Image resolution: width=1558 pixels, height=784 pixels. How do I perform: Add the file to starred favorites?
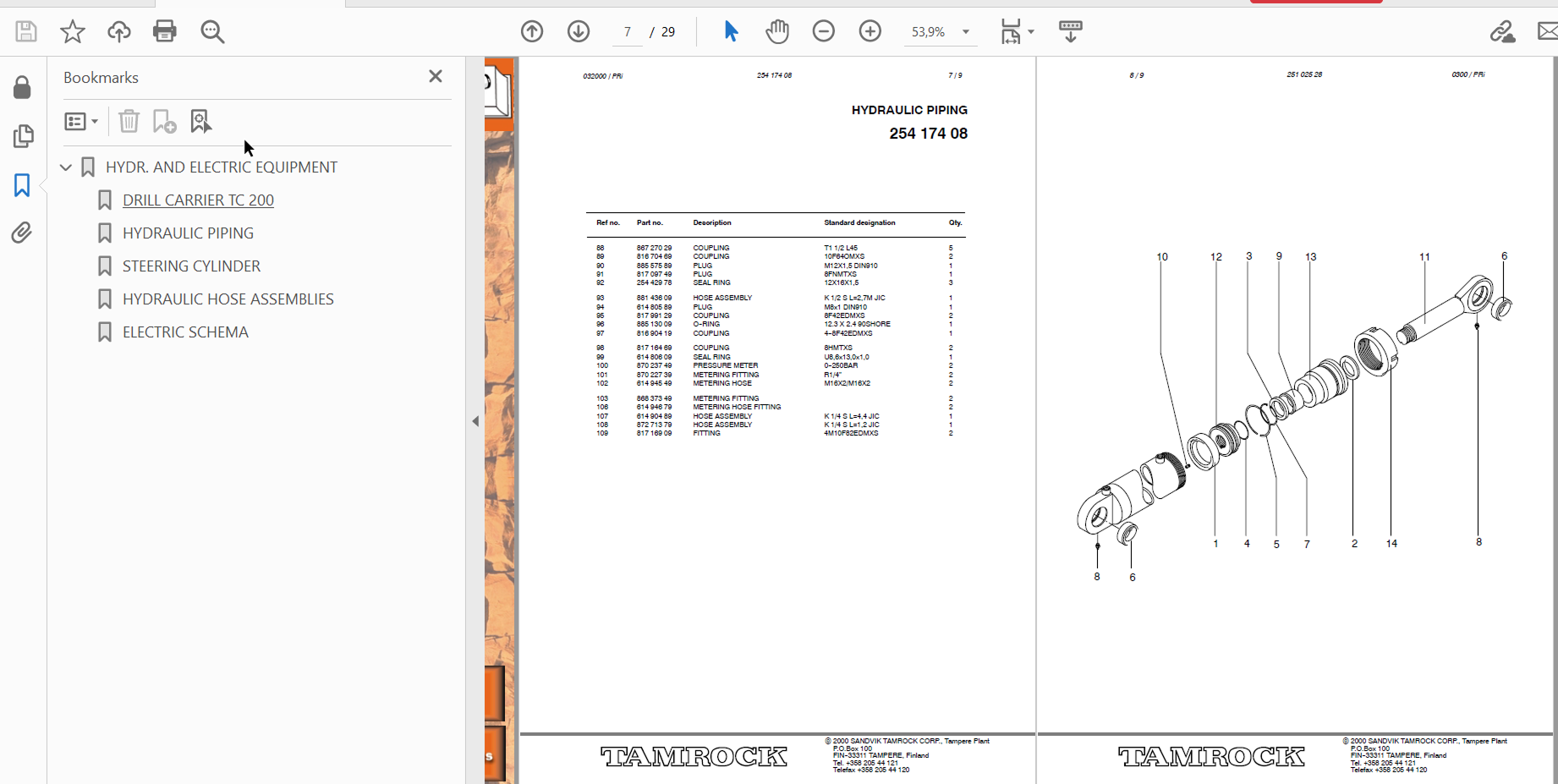[x=73, y=32]
